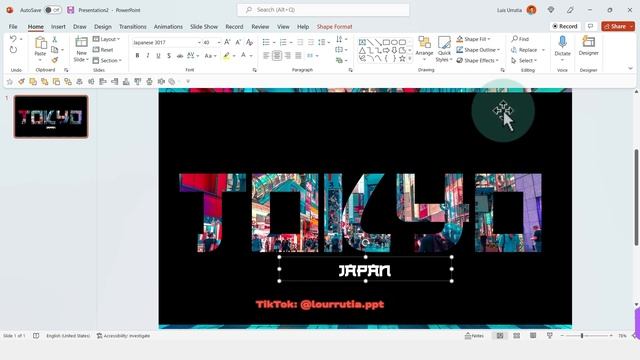Open the font name dropdown Japanese 3017
Viewport: 640px width, 360px height.
199,42
